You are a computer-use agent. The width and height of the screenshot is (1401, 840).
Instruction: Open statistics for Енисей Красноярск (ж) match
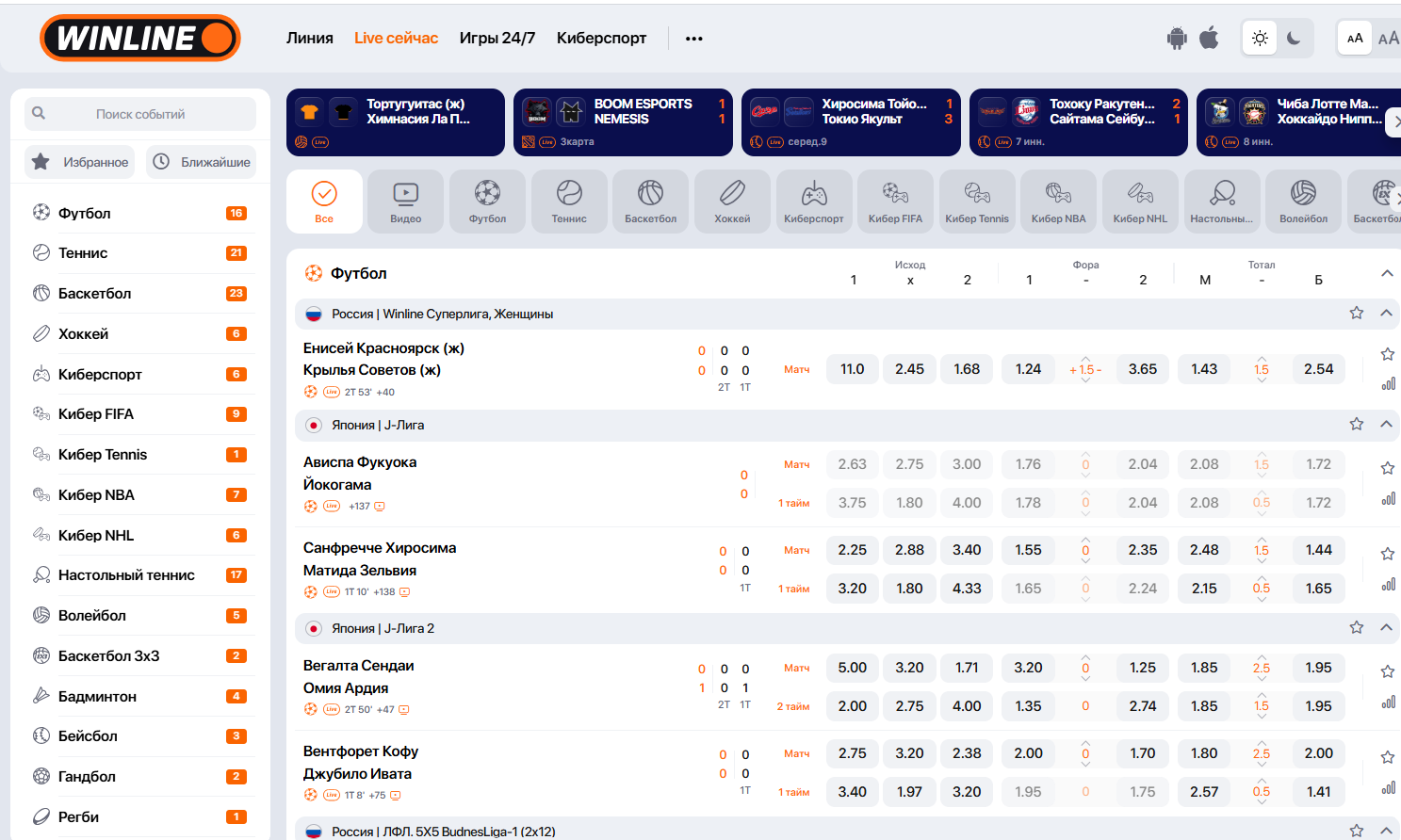(x=1388, y=383)
